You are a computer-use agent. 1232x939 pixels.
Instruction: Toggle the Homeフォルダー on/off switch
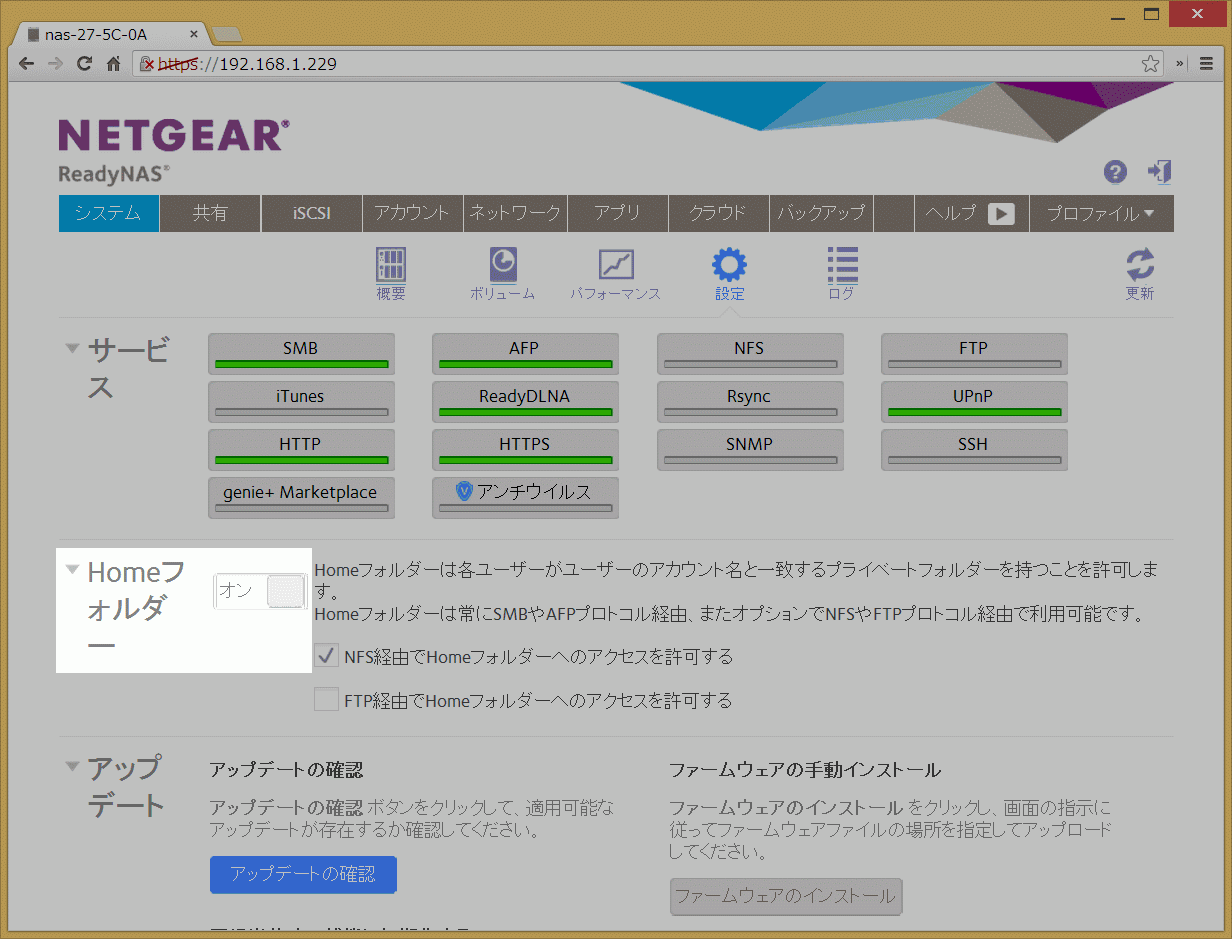tap(259, 591)
